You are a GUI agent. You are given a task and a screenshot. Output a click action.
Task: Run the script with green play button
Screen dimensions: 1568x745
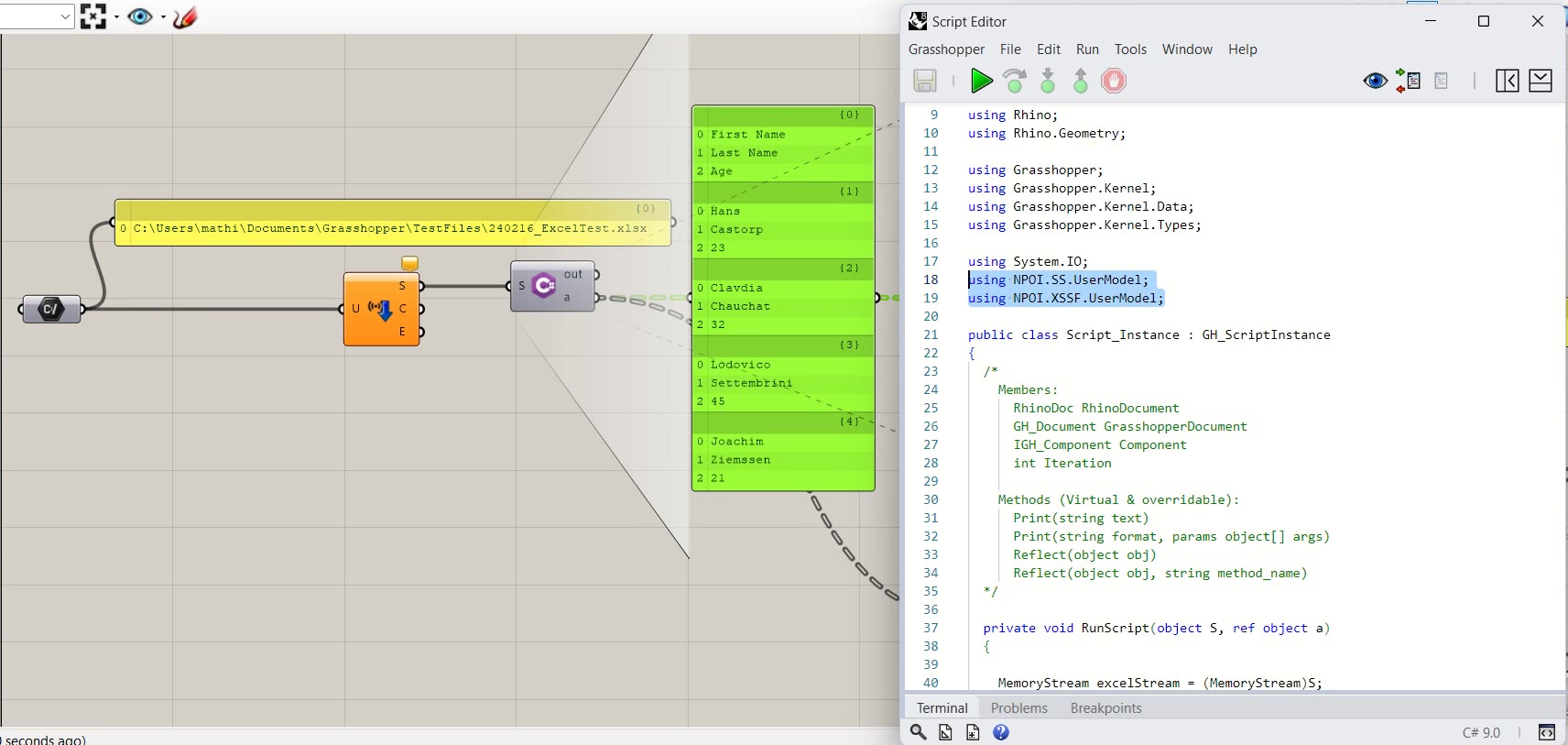pyautogui.click(x=981, y=82)
